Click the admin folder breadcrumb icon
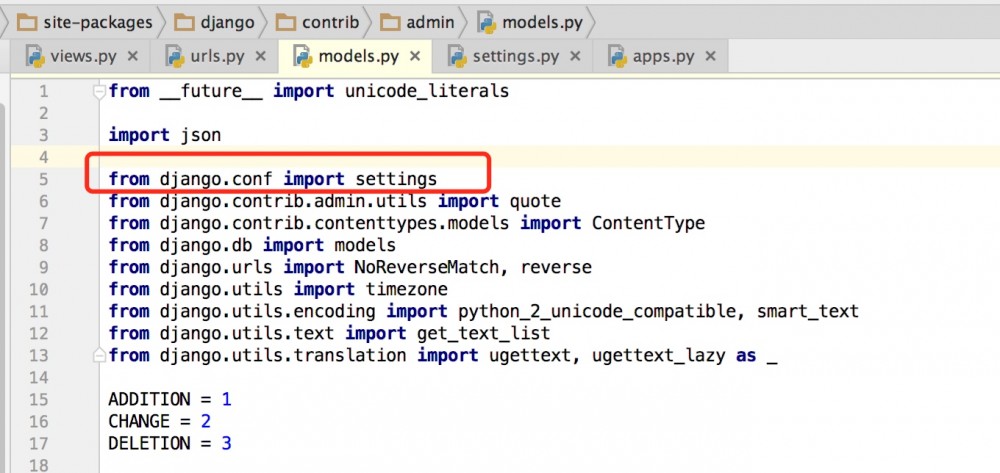The height and width of the screenshot is (473, 1000). coord(390,21)
